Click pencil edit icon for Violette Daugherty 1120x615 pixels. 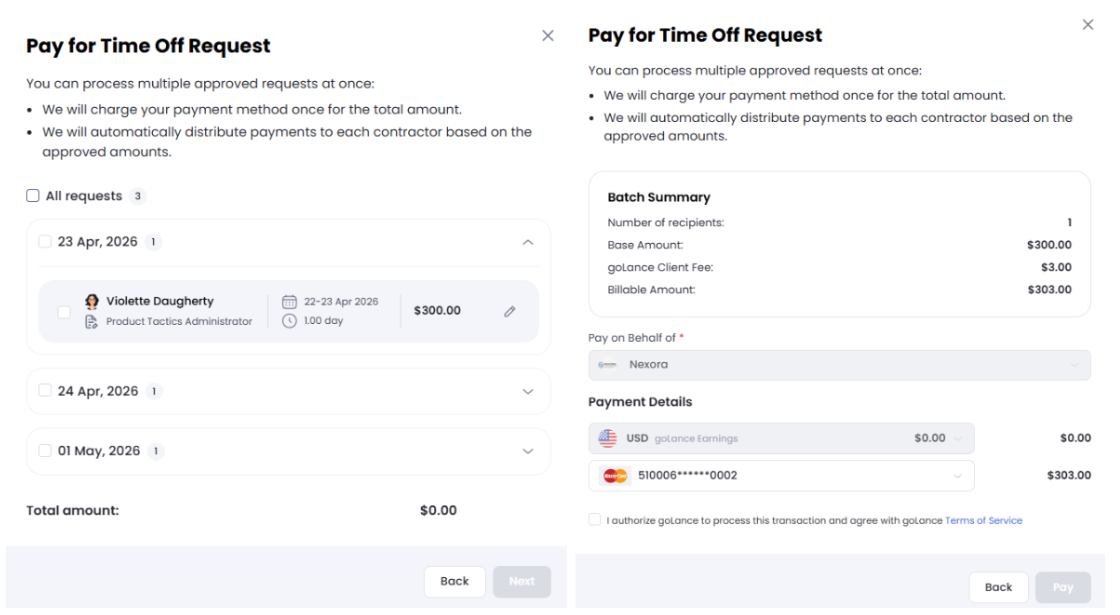pyautogui.click(x=510, y=311)
